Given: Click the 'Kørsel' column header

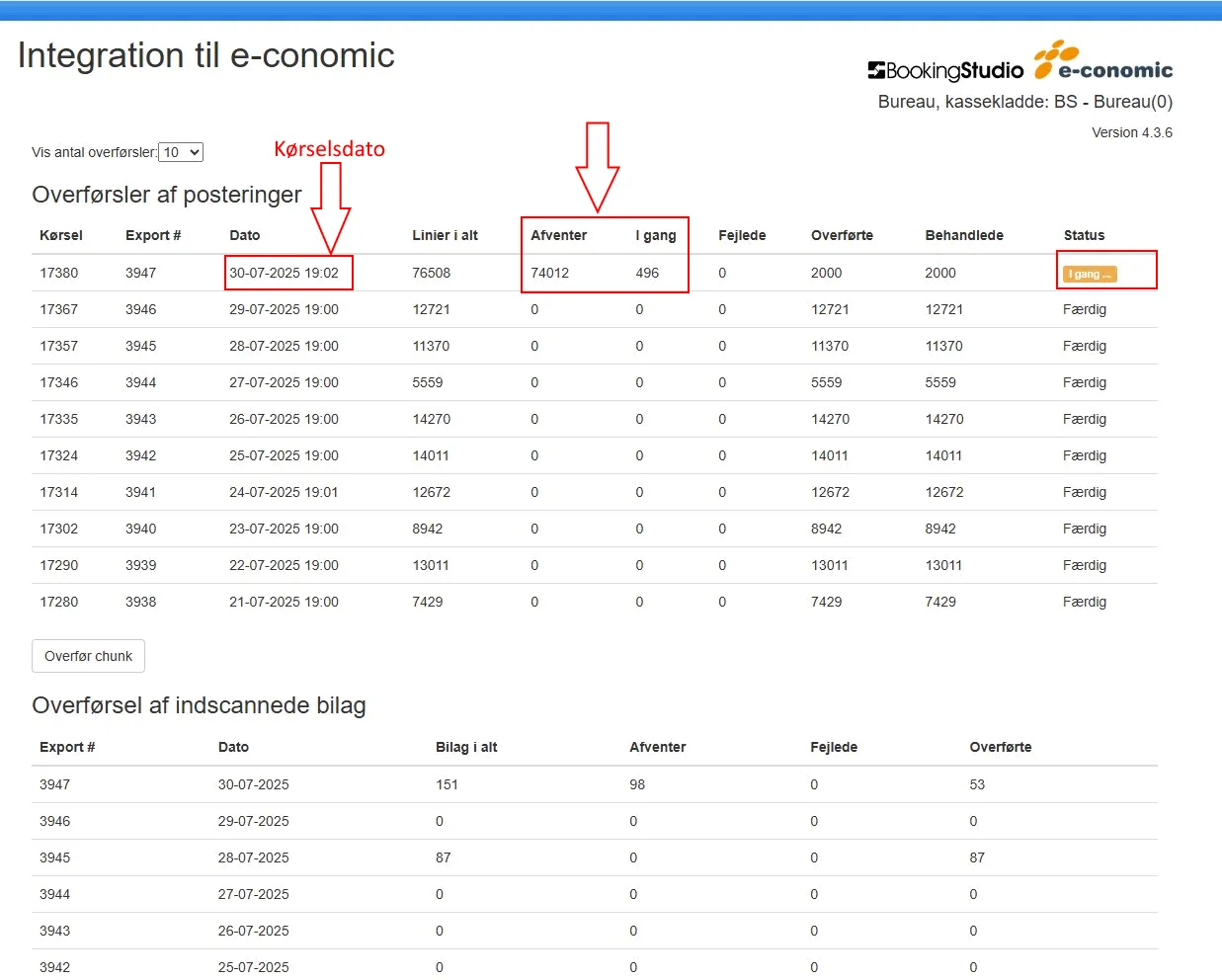Looking at the screenshot, I should click(61, 235).
